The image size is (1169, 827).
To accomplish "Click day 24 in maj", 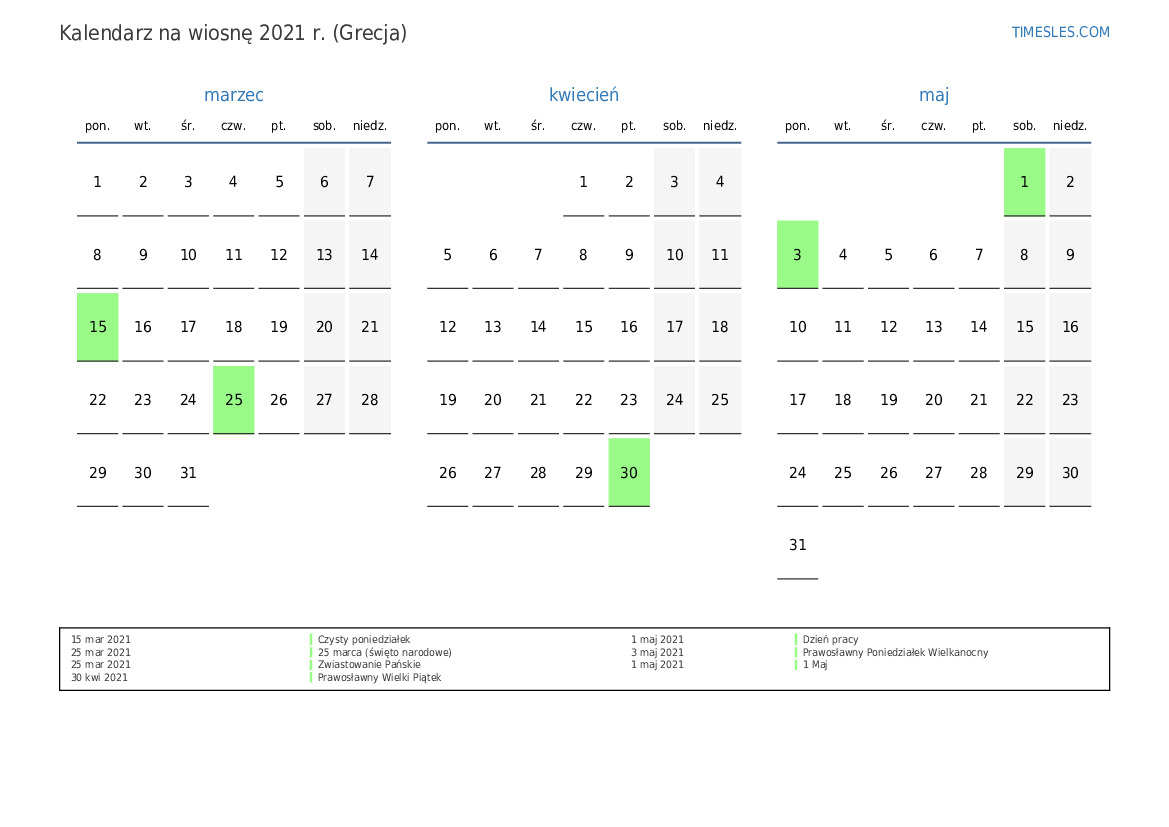I will click(798, 472).
